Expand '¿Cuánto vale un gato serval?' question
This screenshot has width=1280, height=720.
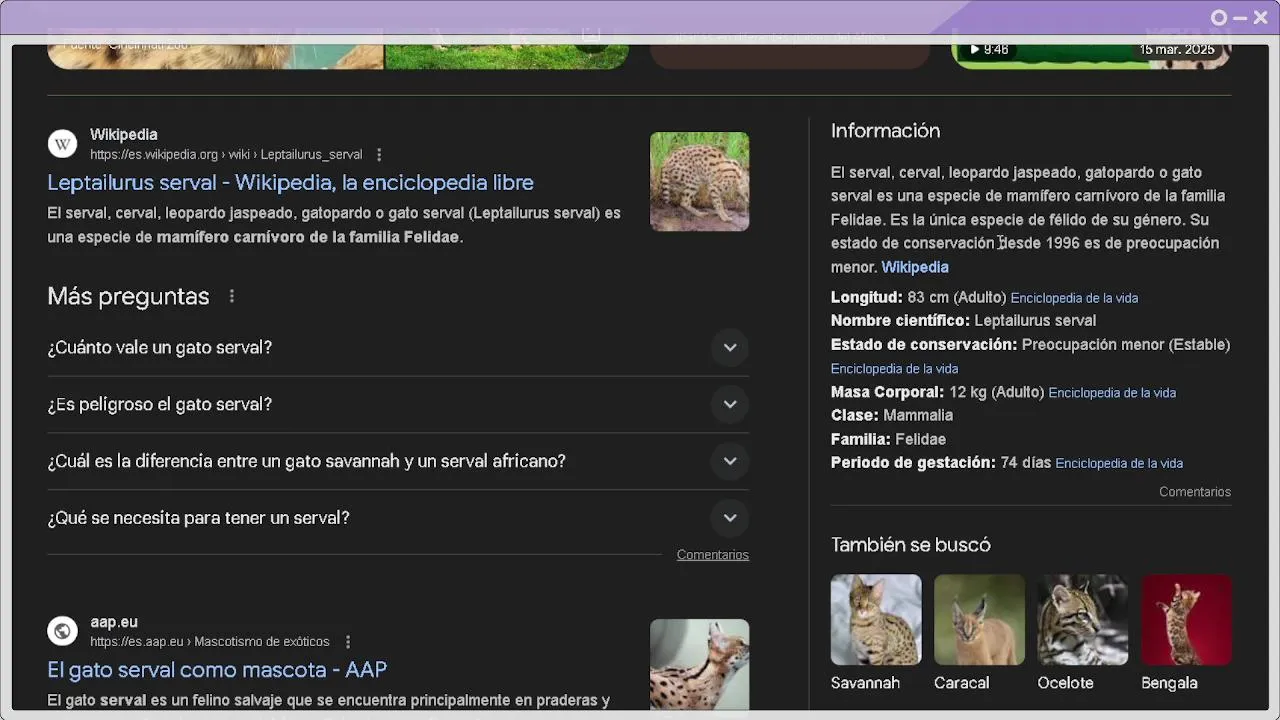(398, 348)
